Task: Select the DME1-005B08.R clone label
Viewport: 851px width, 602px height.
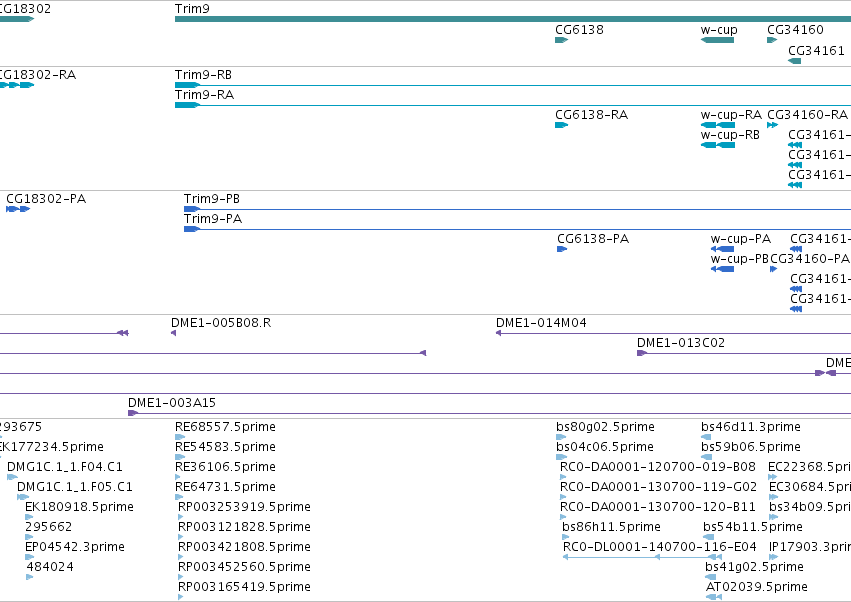Action: point(221,323)
